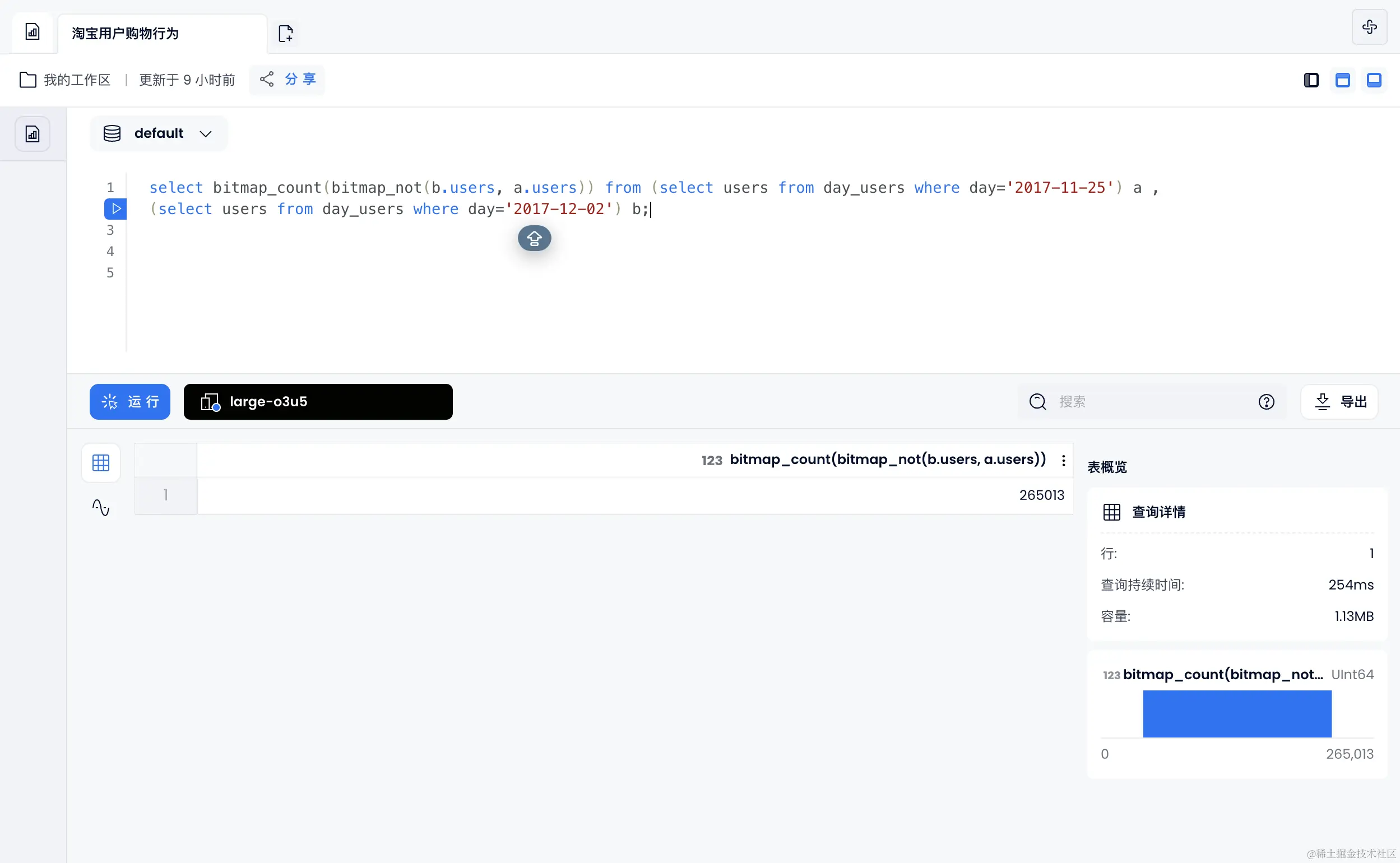Select the chart document icon in left sidebar
This screenshot has height=863, width=1400.
pos(33,134)
